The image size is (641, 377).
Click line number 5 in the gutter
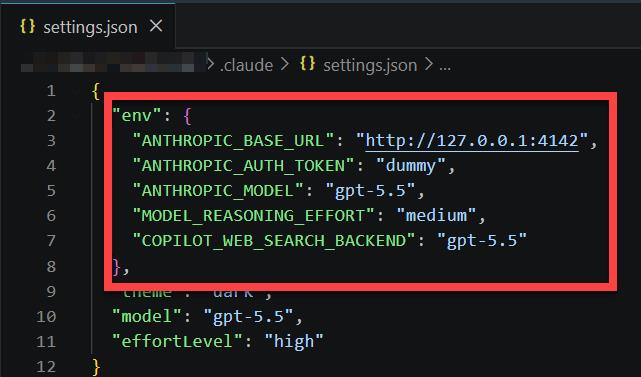point(51,191)
